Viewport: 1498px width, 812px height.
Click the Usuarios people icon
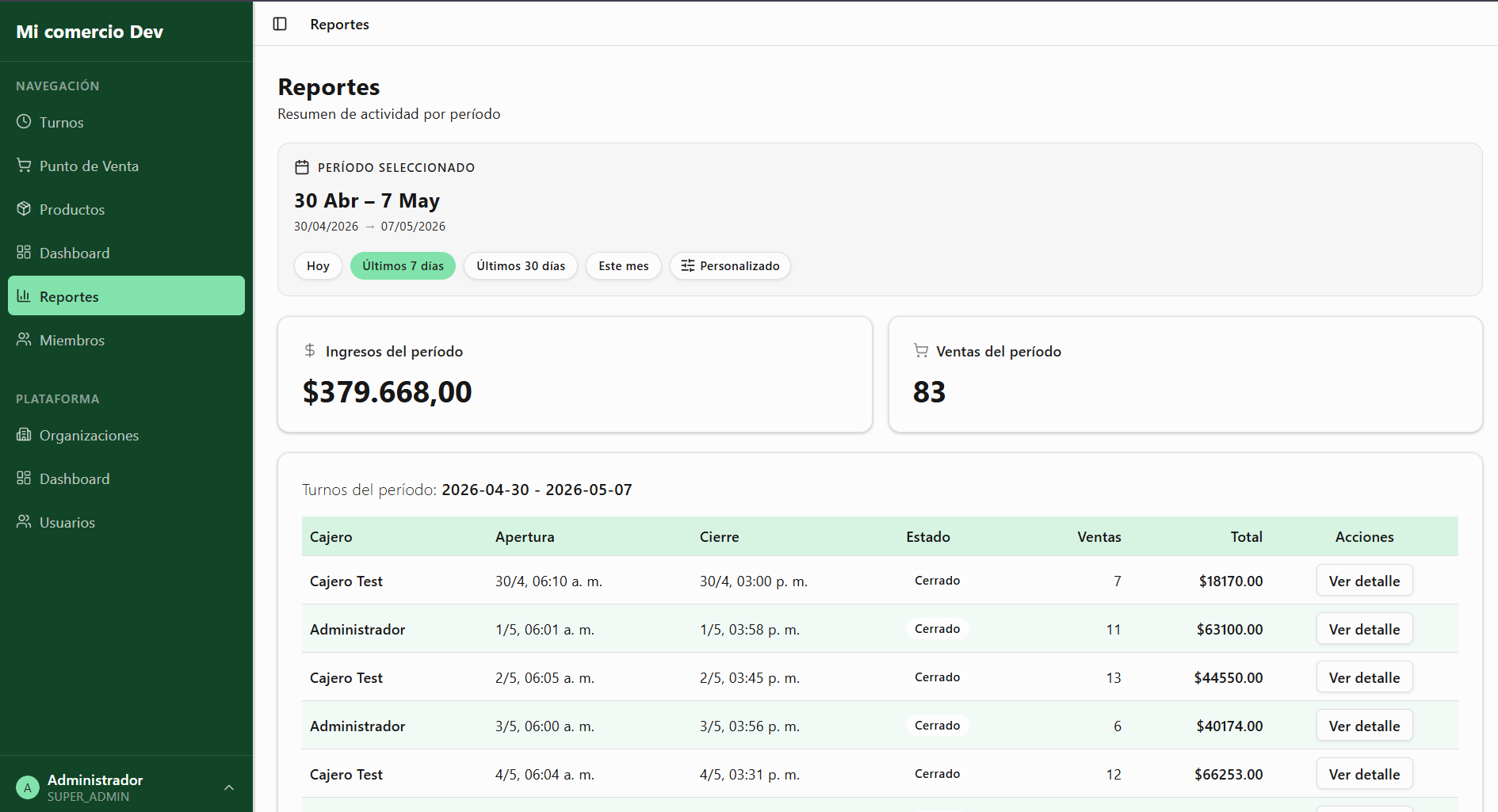tap(24, 522)
